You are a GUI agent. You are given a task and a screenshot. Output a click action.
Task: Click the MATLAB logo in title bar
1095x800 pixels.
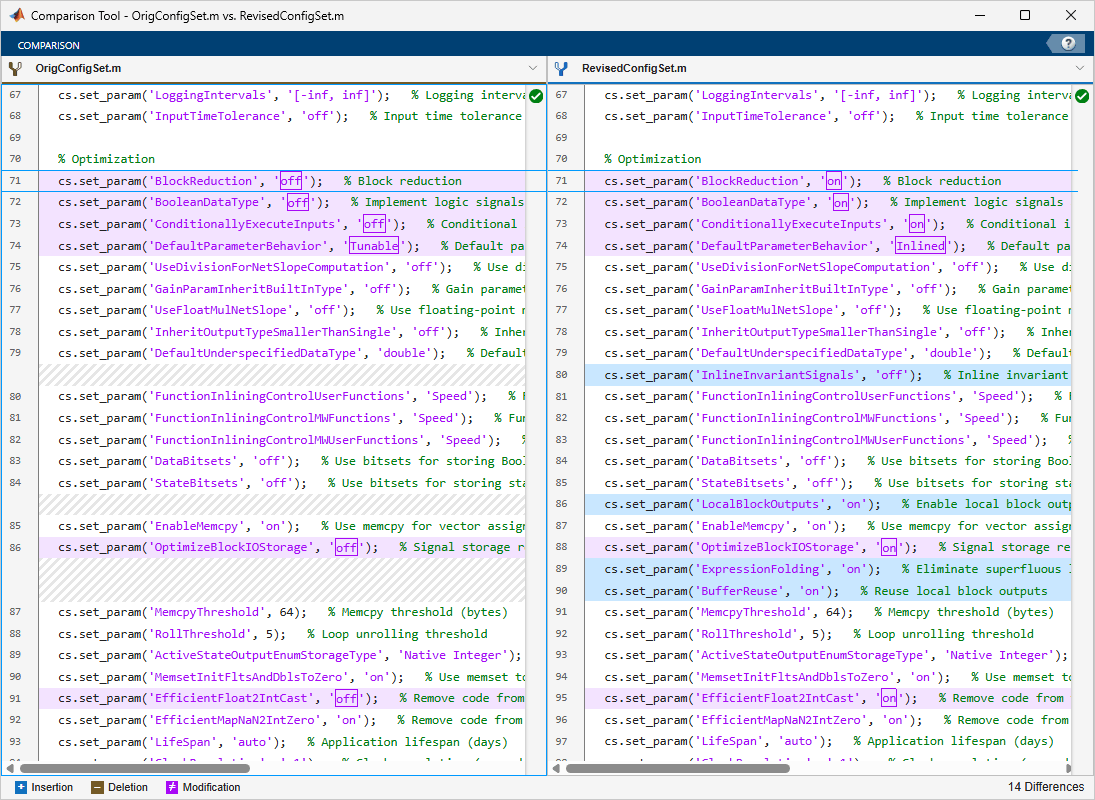click(x=17, y=15)
